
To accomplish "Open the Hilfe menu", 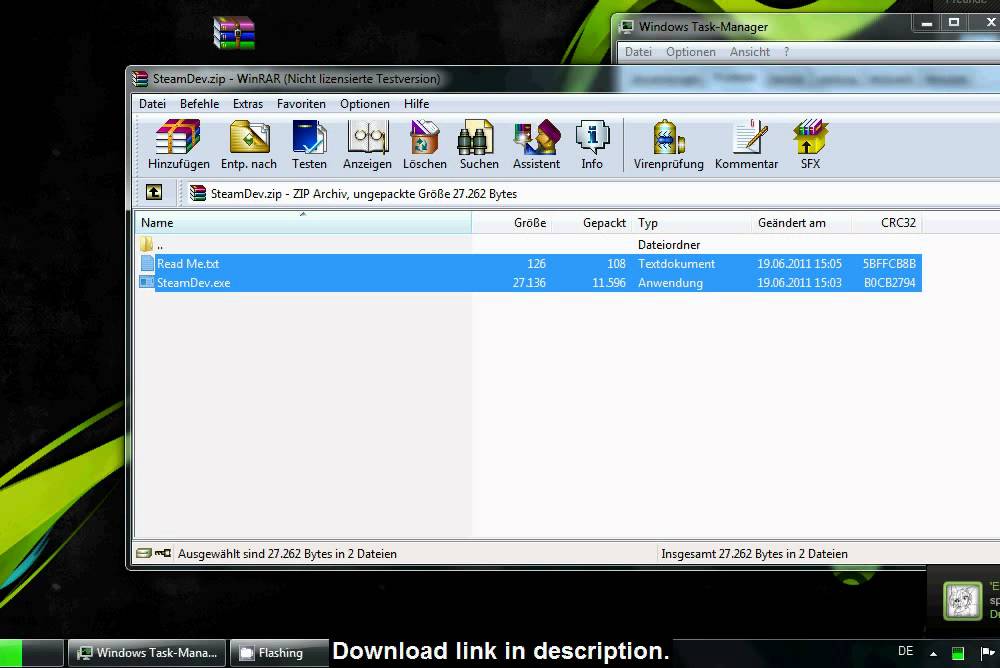I will coord(416,103).
